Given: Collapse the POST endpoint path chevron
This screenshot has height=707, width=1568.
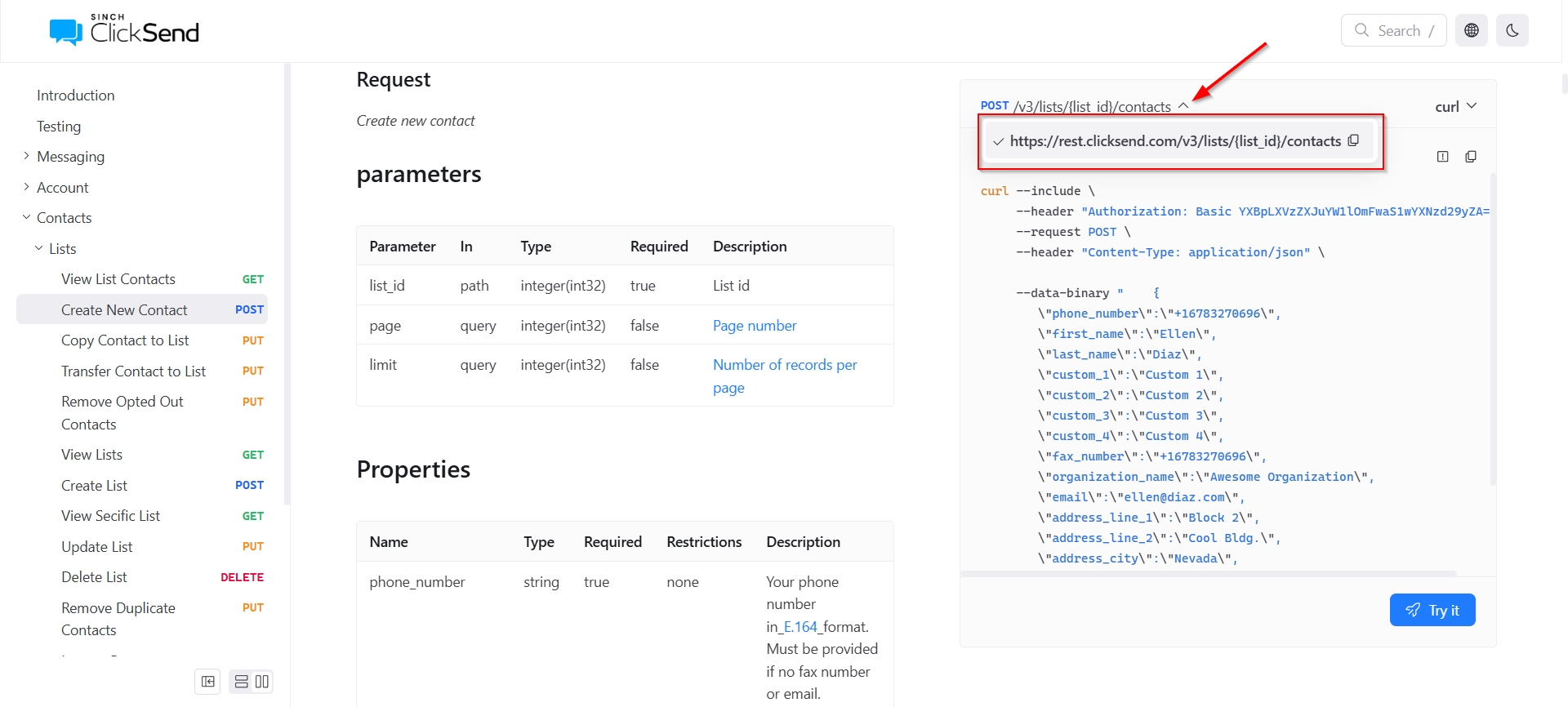Looking at the screenshot, I should (x=1183, y=106).
